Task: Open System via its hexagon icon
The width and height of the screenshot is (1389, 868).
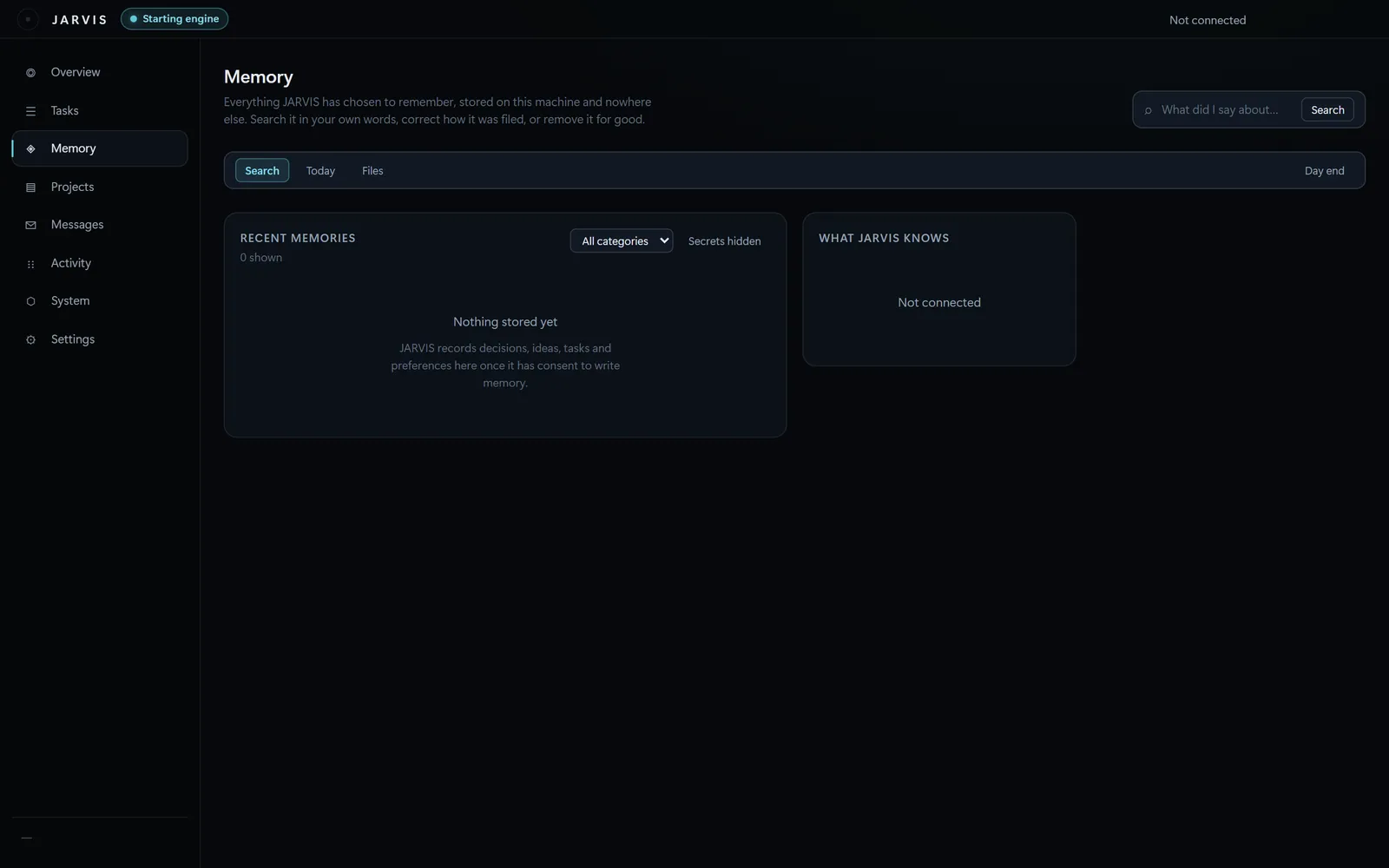Action: [30, 301]
